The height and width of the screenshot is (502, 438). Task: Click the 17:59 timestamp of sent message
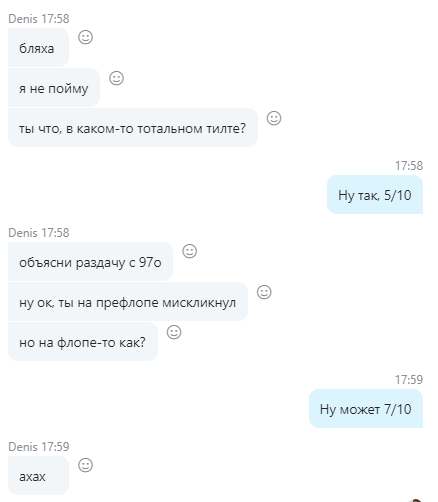tap(409, 379)
